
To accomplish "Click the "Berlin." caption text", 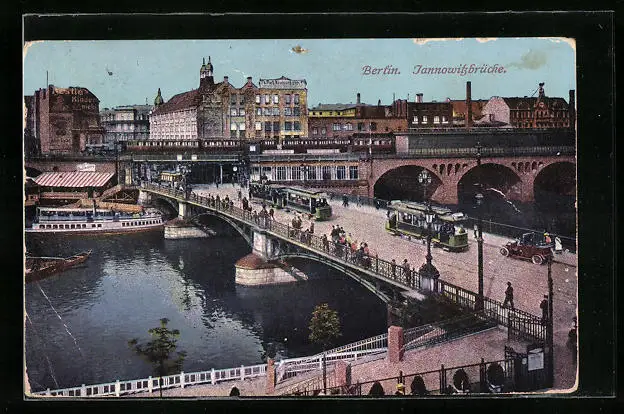I will (x=380, y=70).
